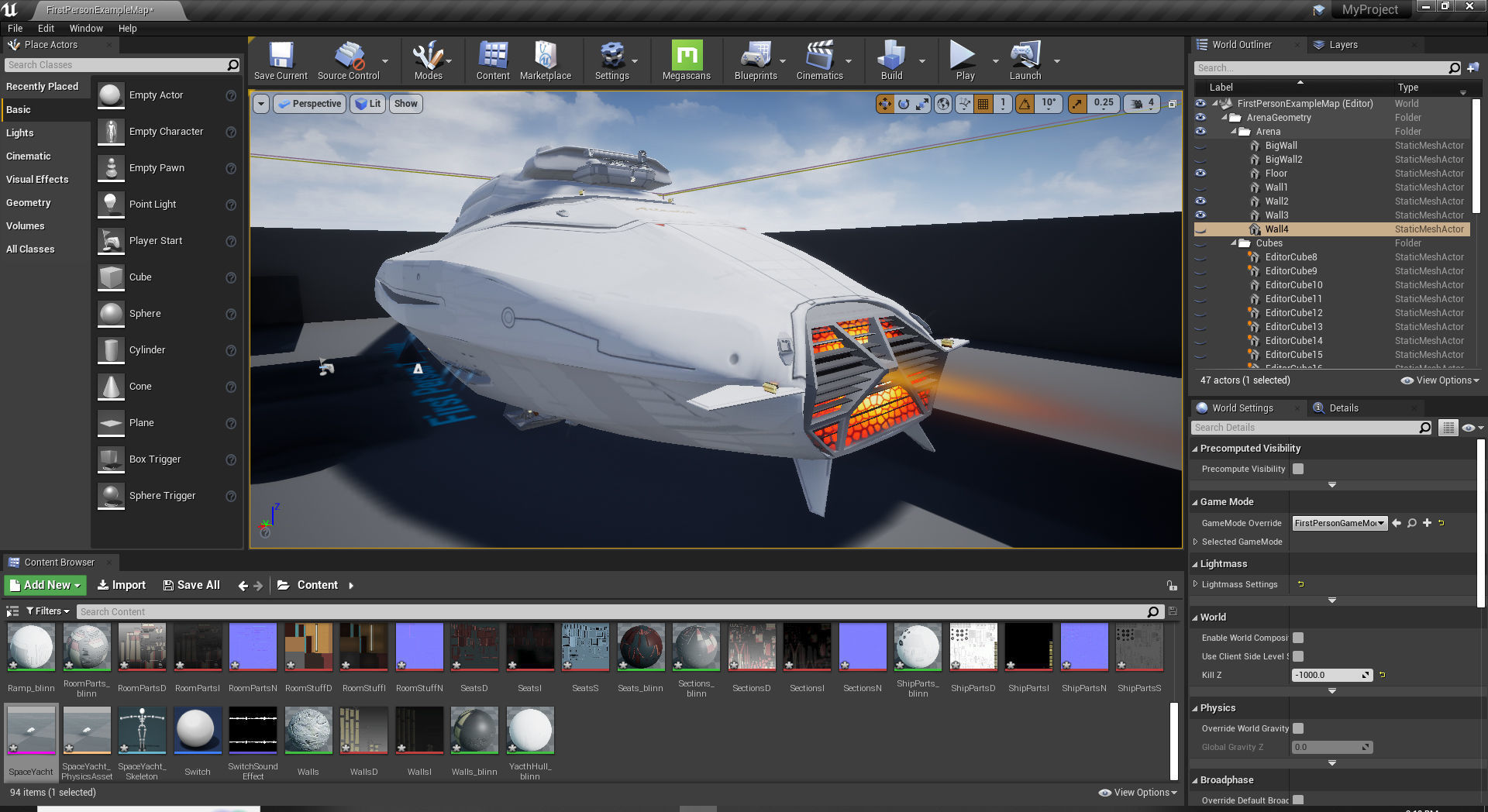Switch to the Layers tab

click(1343, 45)
